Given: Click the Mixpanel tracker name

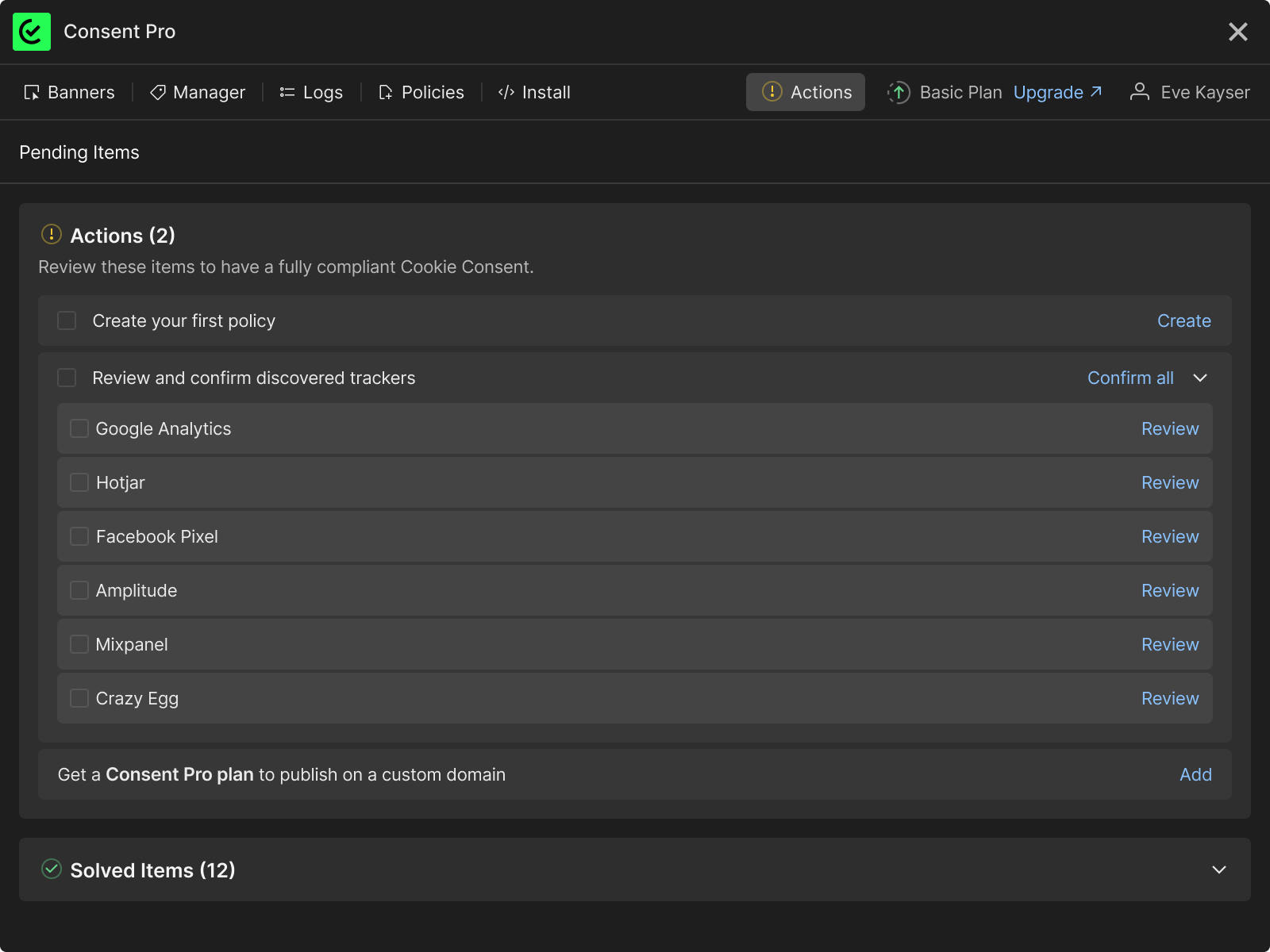Looking at the screenshot, I should (132, 644).
